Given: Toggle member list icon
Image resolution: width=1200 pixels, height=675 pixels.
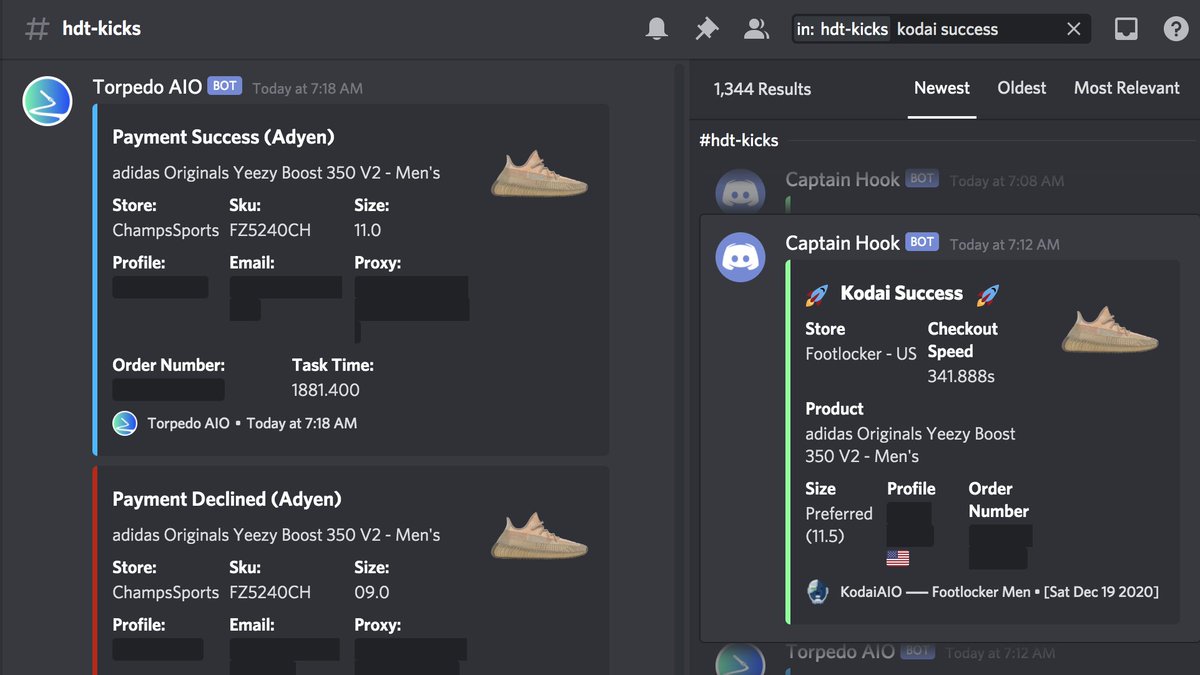Looking at the screenshot, I should point(756,29).
